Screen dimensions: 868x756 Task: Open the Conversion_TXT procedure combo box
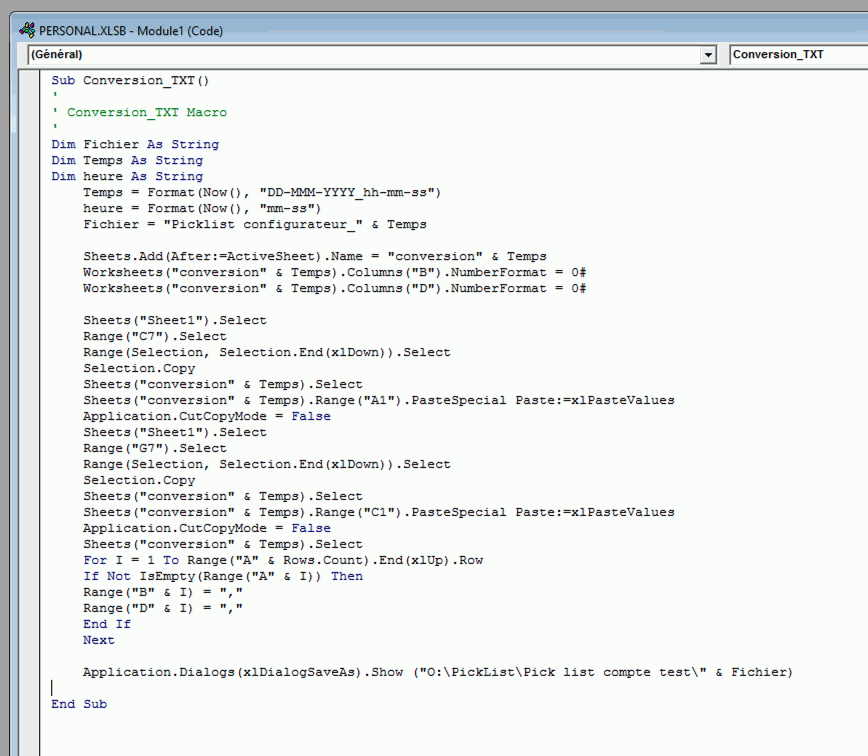797,54
